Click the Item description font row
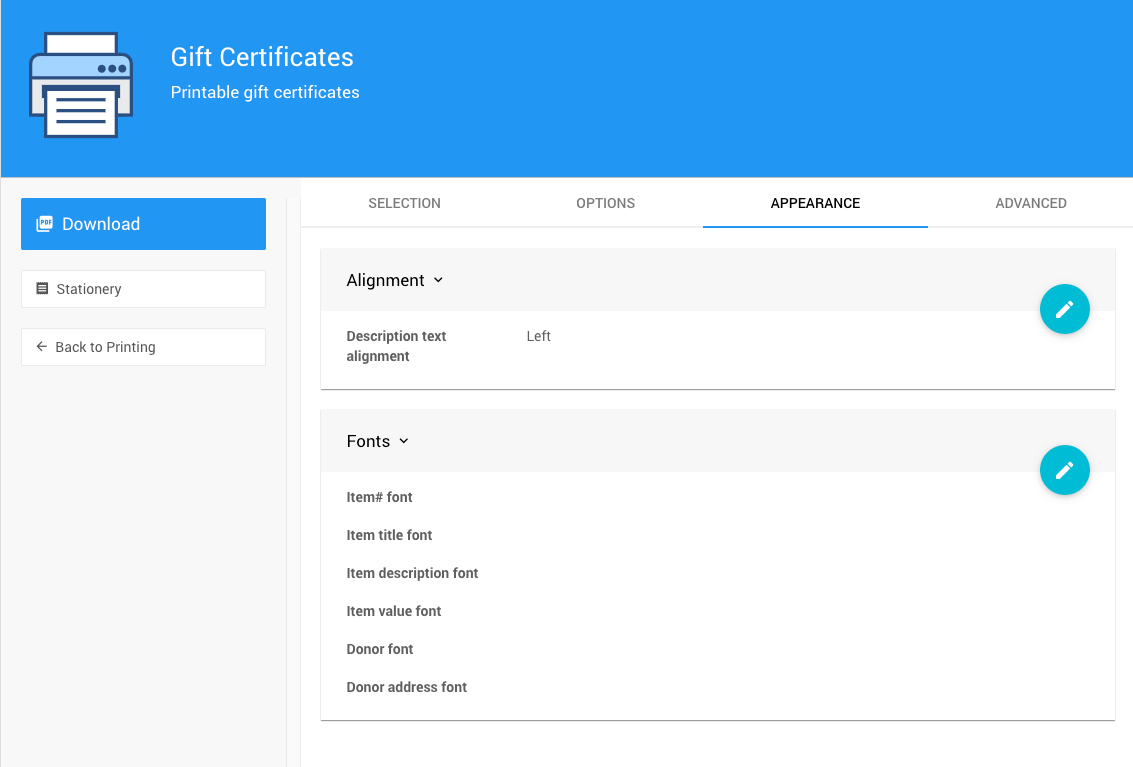The image size is (1133, 767). [412, 573]
